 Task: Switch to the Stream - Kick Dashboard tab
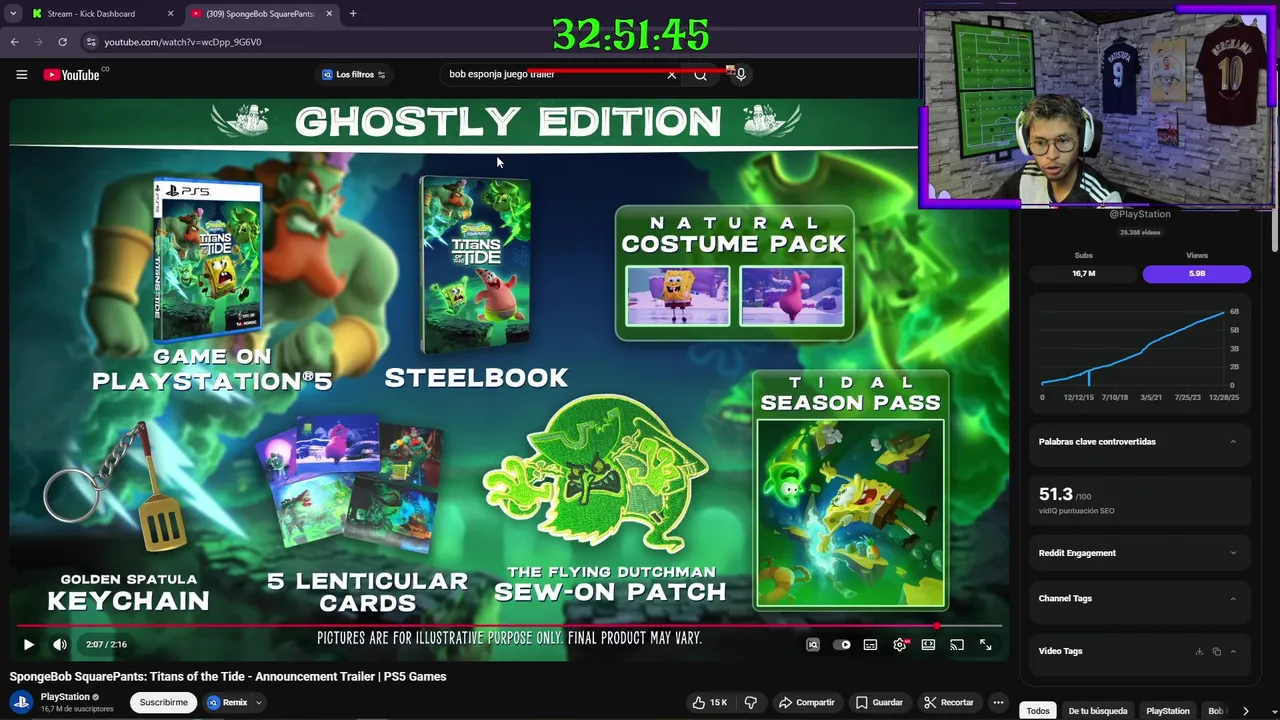point(91,14)
